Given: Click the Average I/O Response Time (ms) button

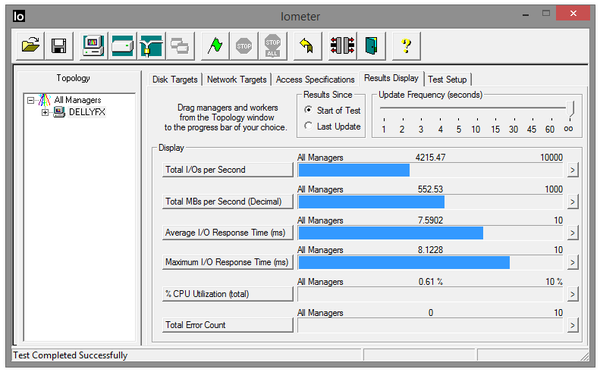Looking at the screenshot, I should pyautogui.click(x=228, y=233).
